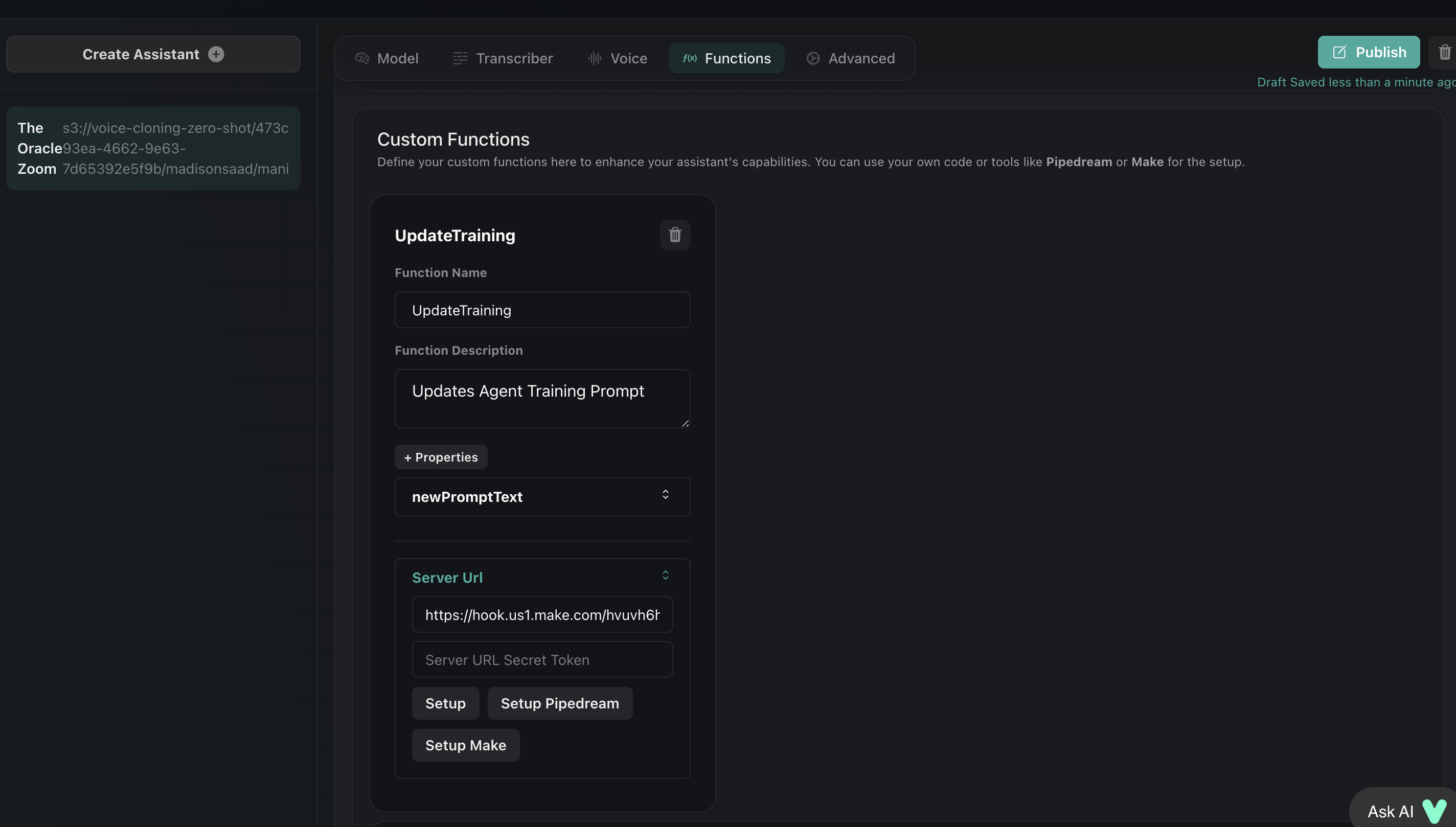Open the Transcriber tab

coord(514,58)
